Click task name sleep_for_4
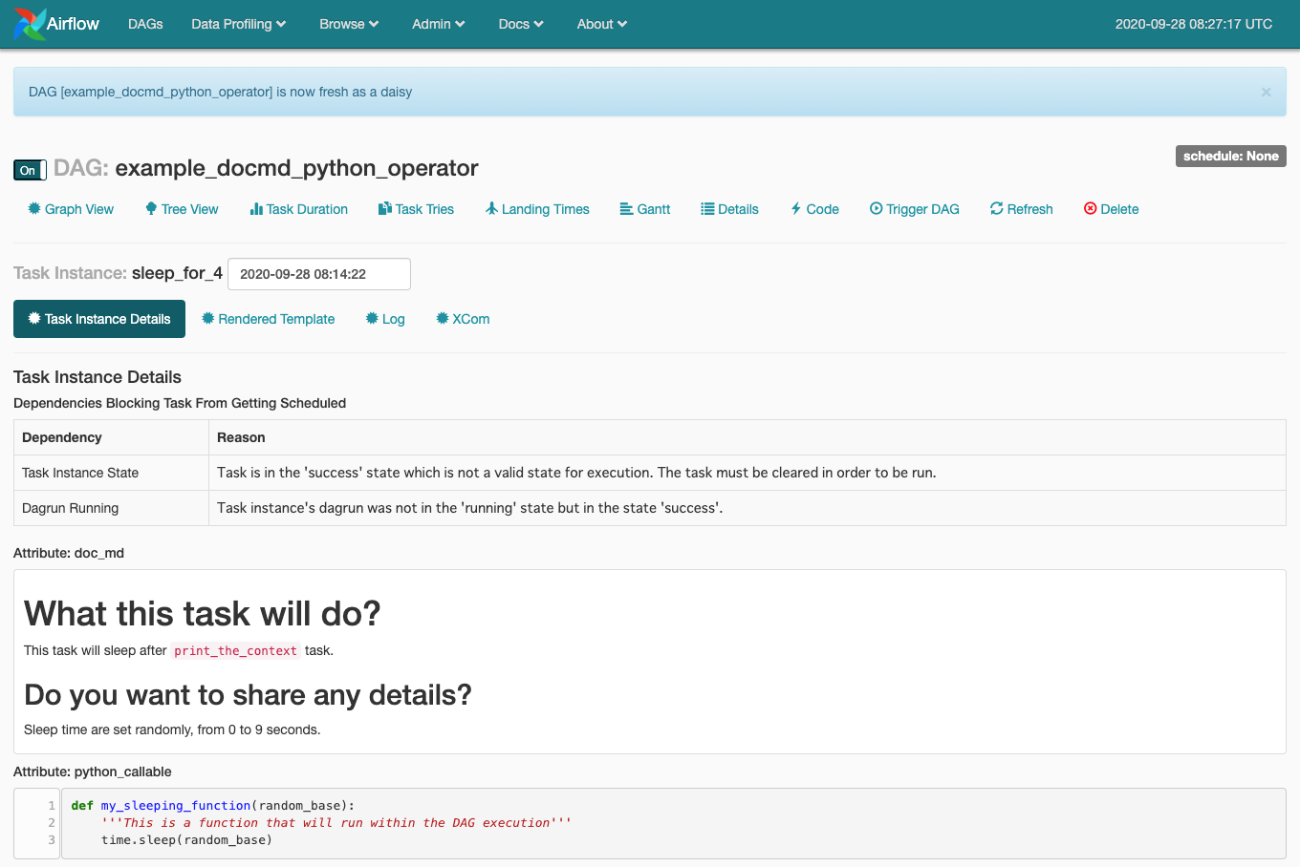 click(177, 273)
